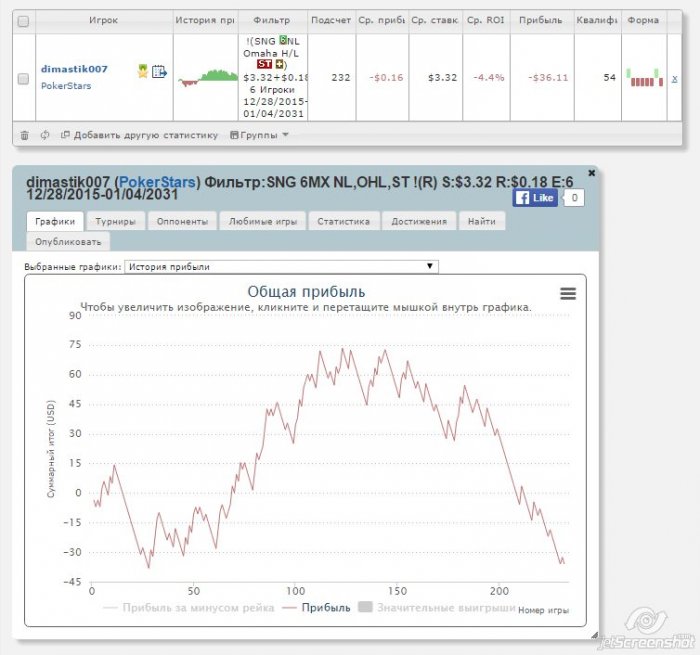Open the Группы dropdown
The width and height of the screenshot is (700, 655).
pos(259,135)
